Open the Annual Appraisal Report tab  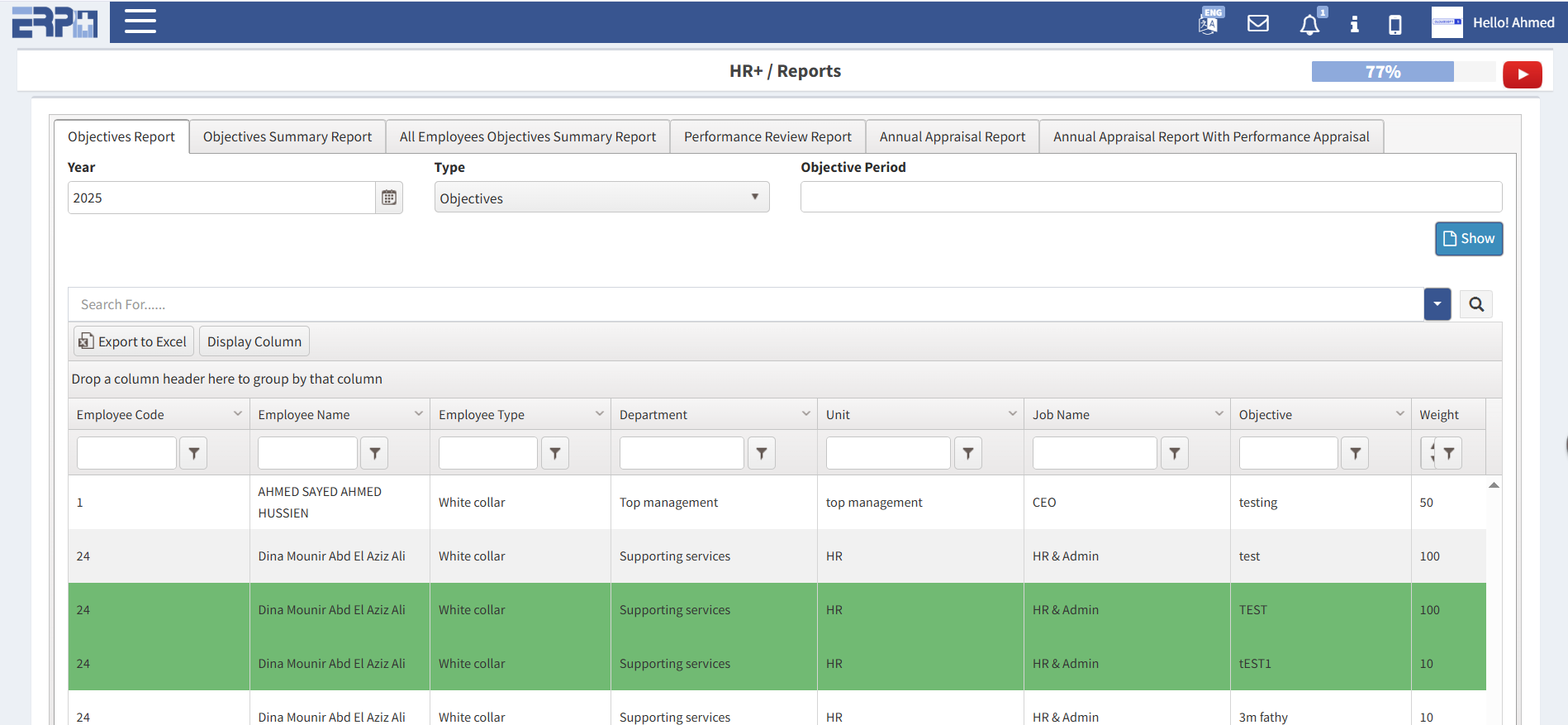952,136
